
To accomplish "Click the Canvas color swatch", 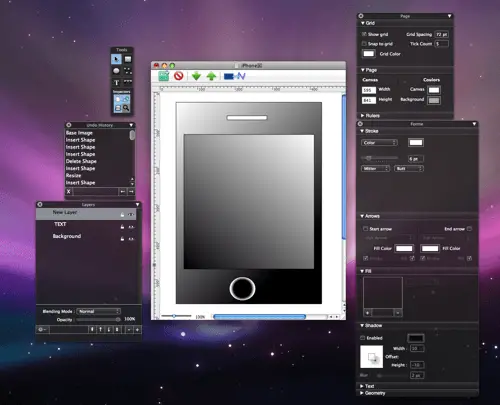I will [x=434, y=90].
